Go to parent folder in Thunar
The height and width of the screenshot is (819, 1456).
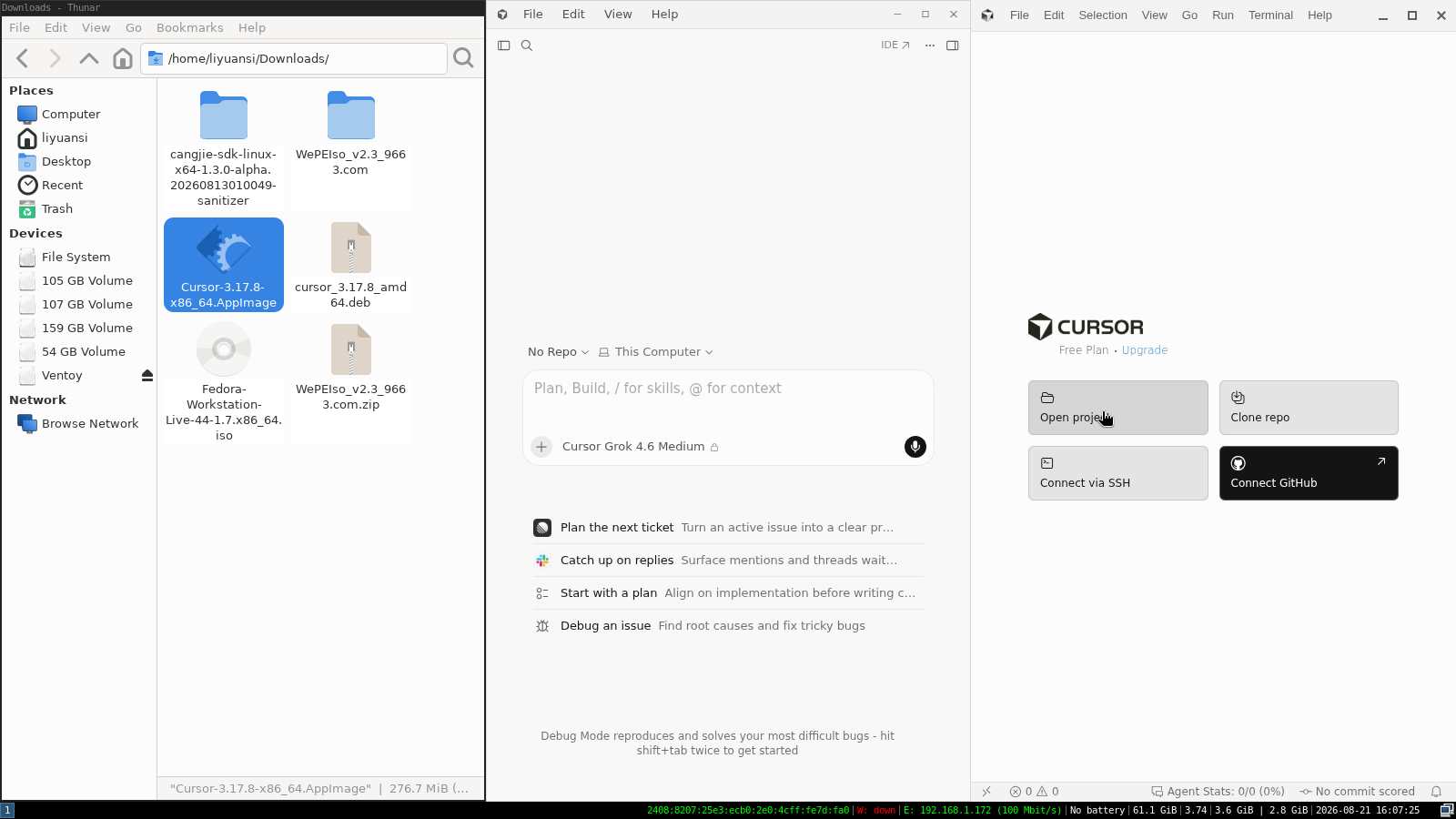pyautogui.click(x=88, y=58)
